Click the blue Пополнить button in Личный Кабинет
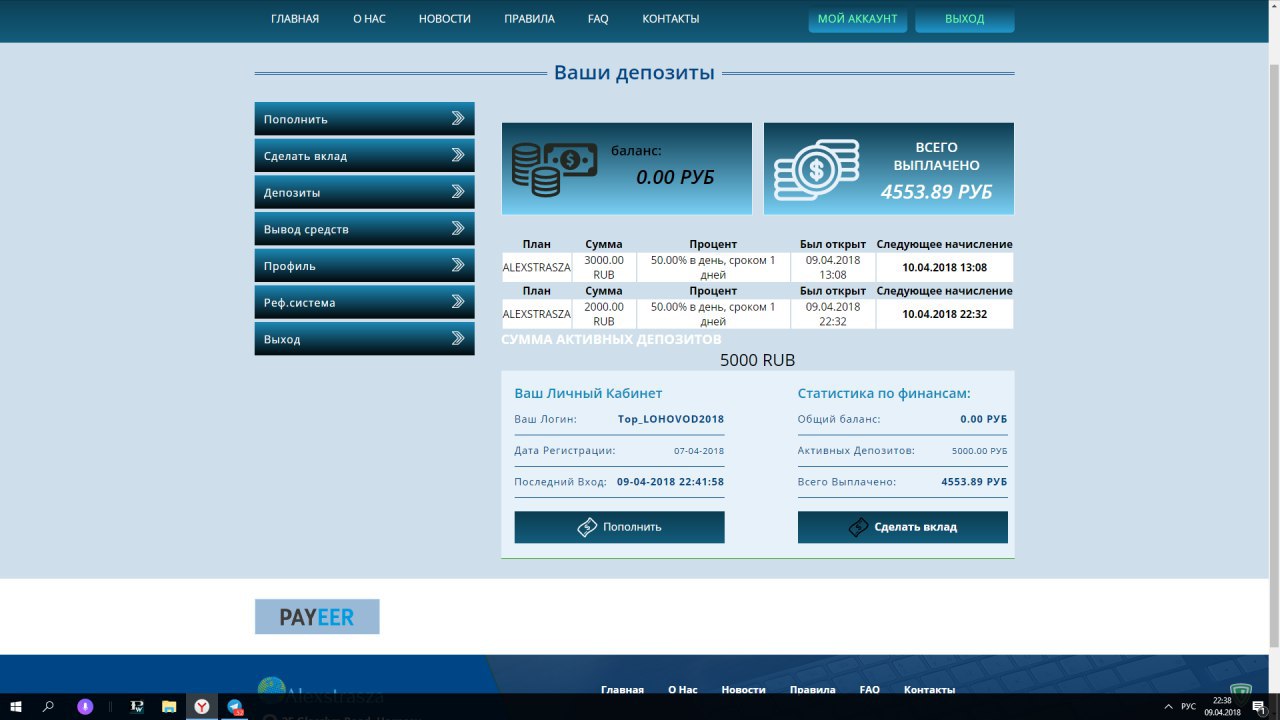The image size is (1280, 720). tap(619, 527)
